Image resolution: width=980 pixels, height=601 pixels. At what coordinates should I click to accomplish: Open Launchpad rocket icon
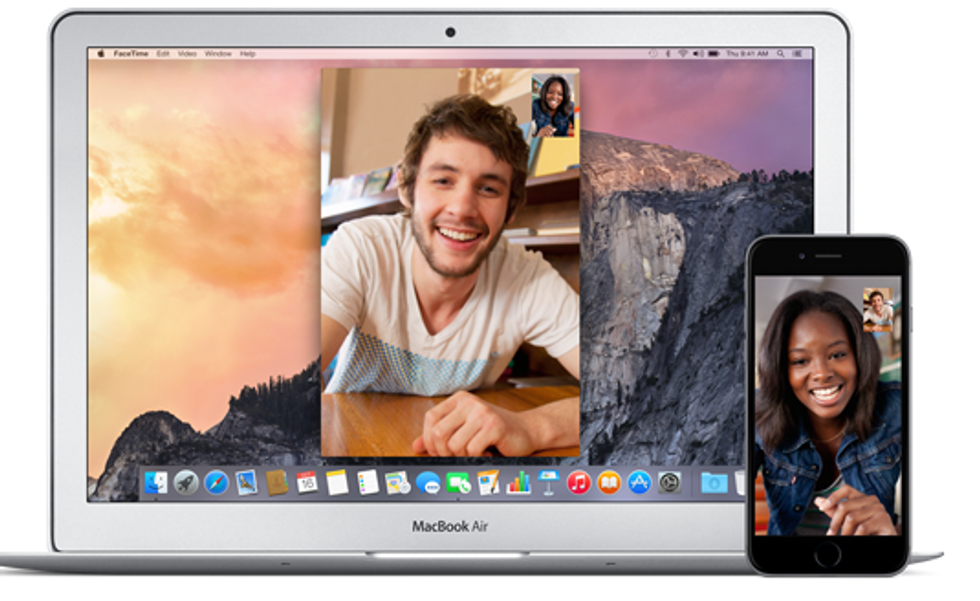186,483
